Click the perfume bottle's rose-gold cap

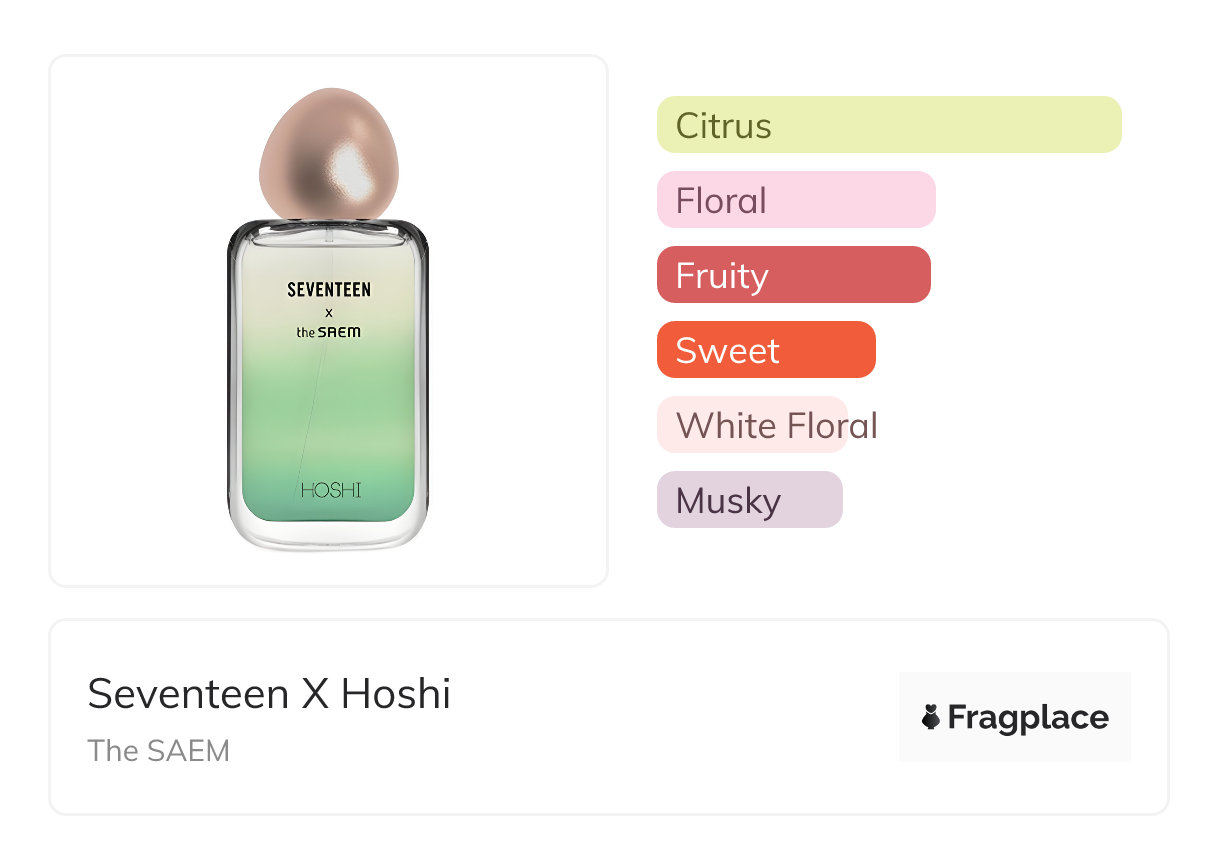[x=328, y=155]
